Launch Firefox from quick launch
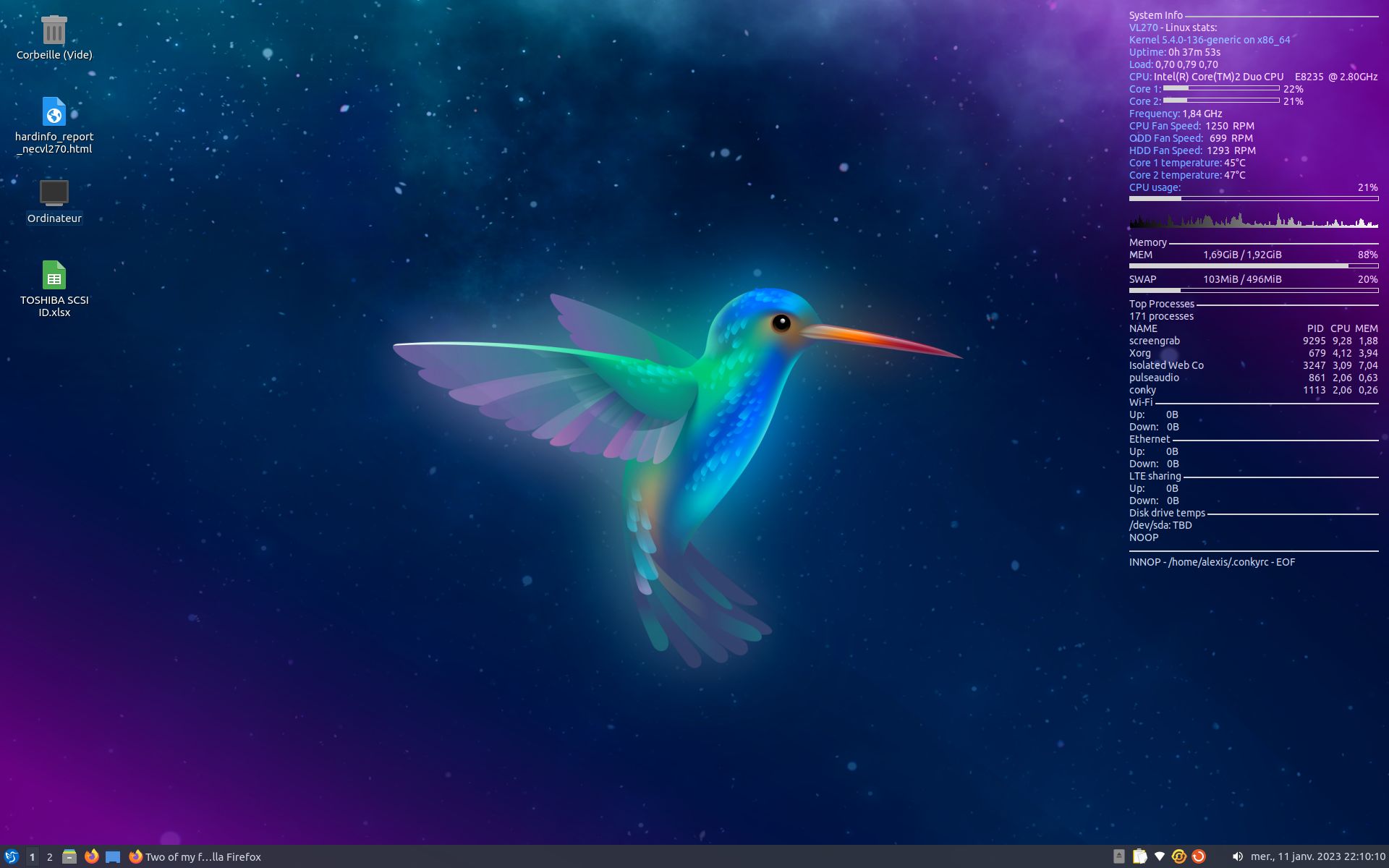The height and width of the screenshot is (868, 1389). pyautogui.click(x=91, y=856)
